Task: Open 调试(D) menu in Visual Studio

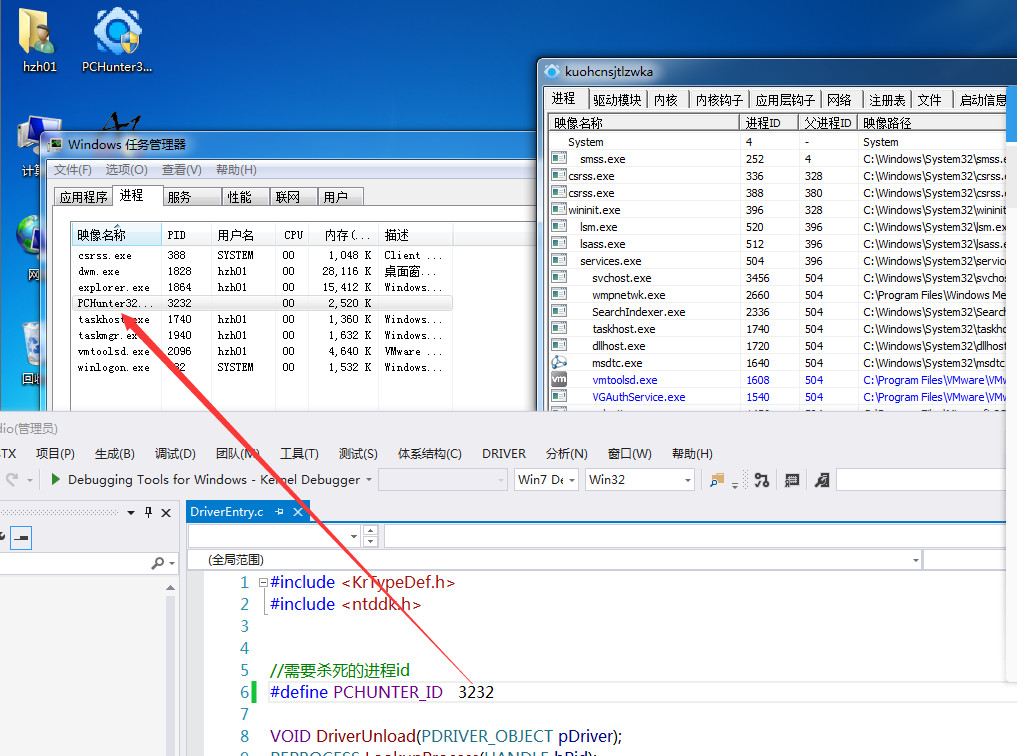Action: 175,454
